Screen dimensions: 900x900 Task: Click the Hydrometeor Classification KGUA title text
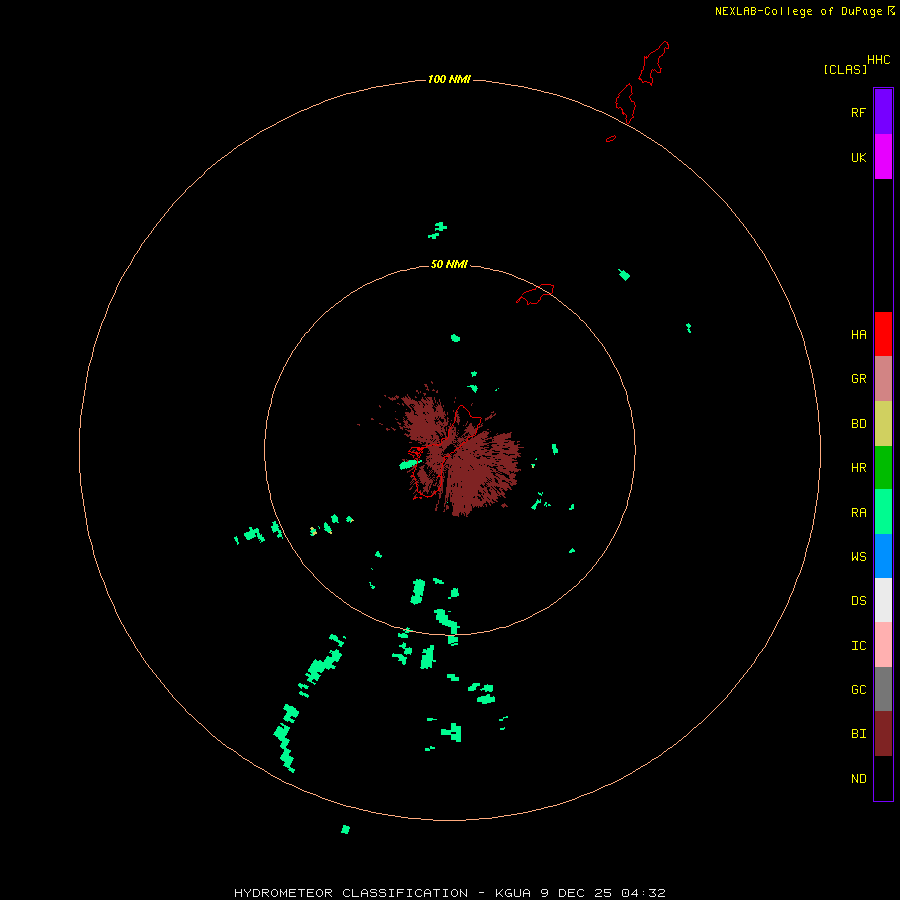pos(449,893)
